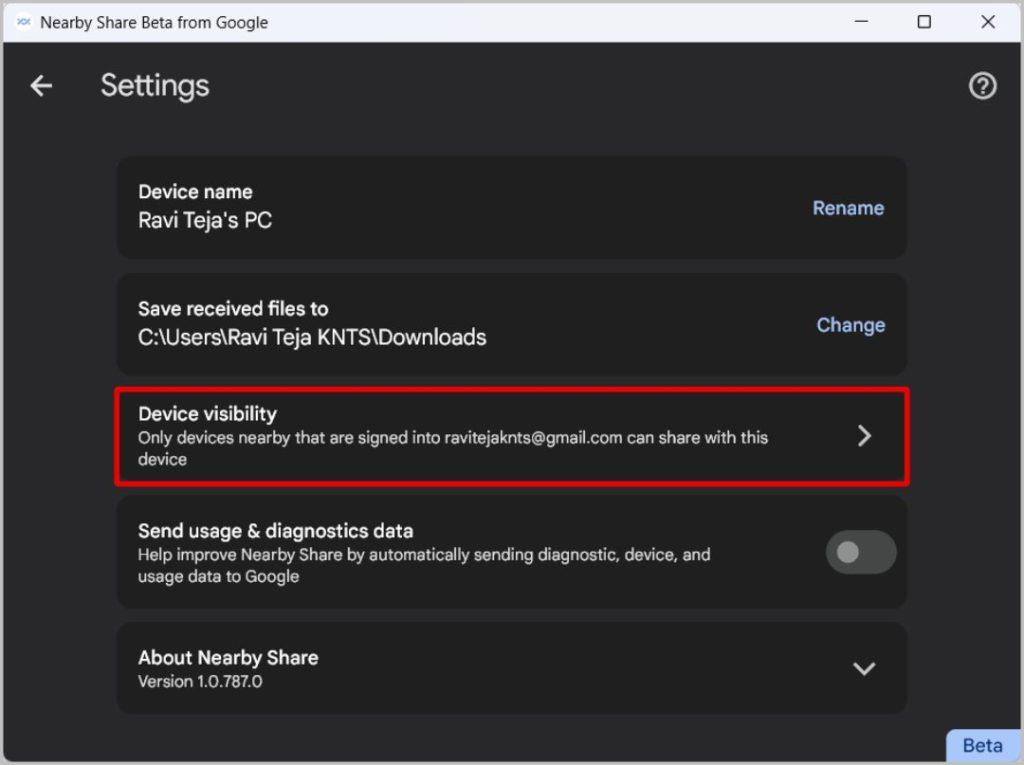
Task: Minimize the Nearby Share window
Action: pos(861,22)
